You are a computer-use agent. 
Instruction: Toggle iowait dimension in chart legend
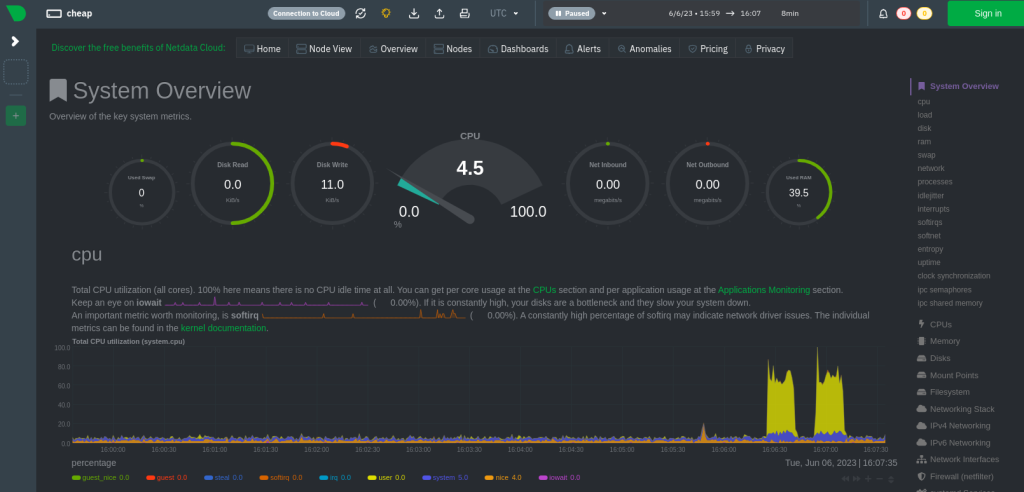560,478
